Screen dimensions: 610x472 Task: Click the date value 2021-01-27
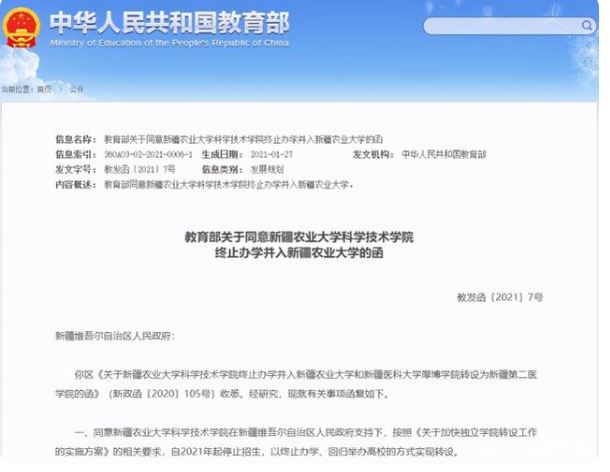[272, 154]
